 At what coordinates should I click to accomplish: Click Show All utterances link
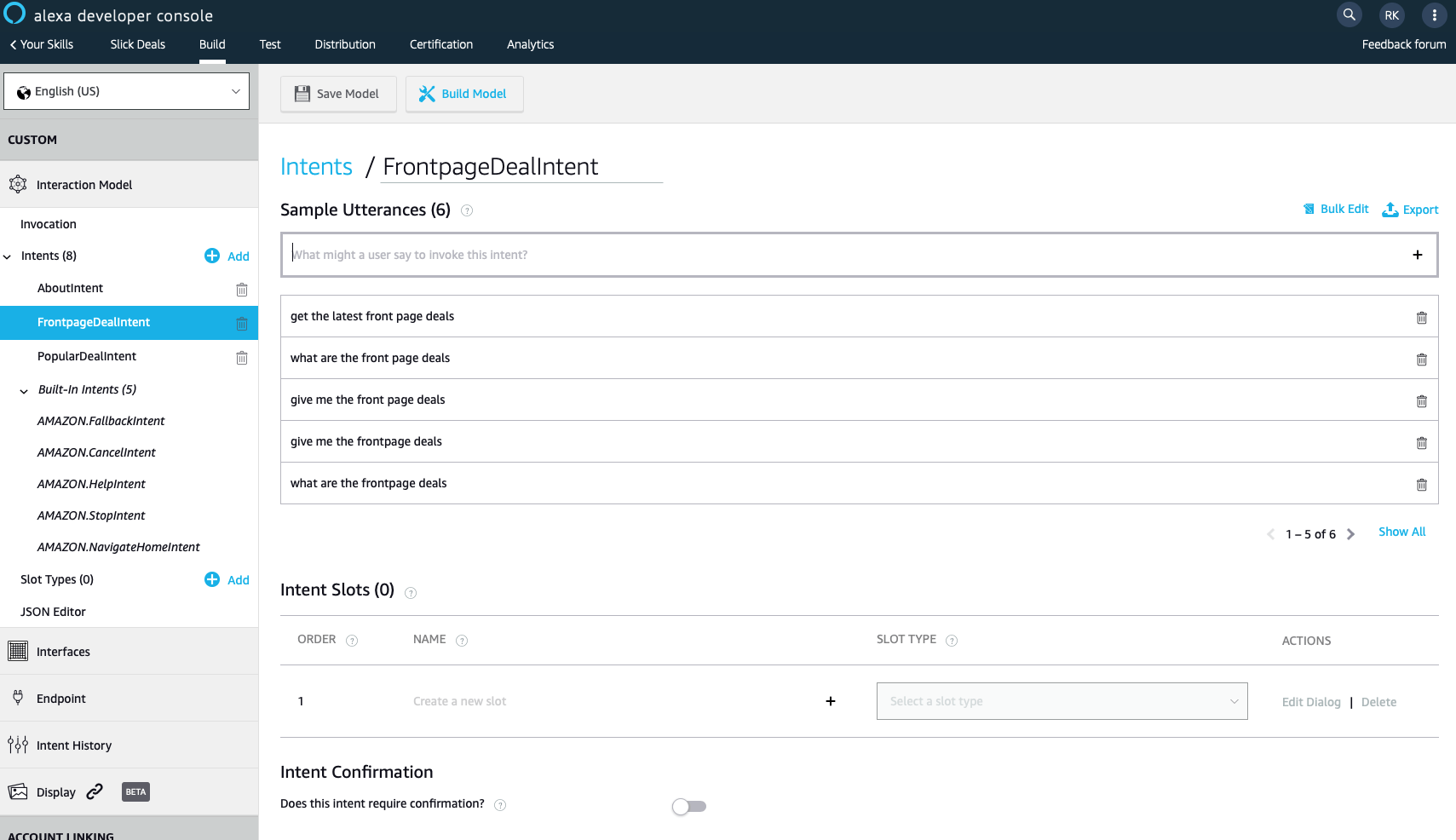point(1401,532)
